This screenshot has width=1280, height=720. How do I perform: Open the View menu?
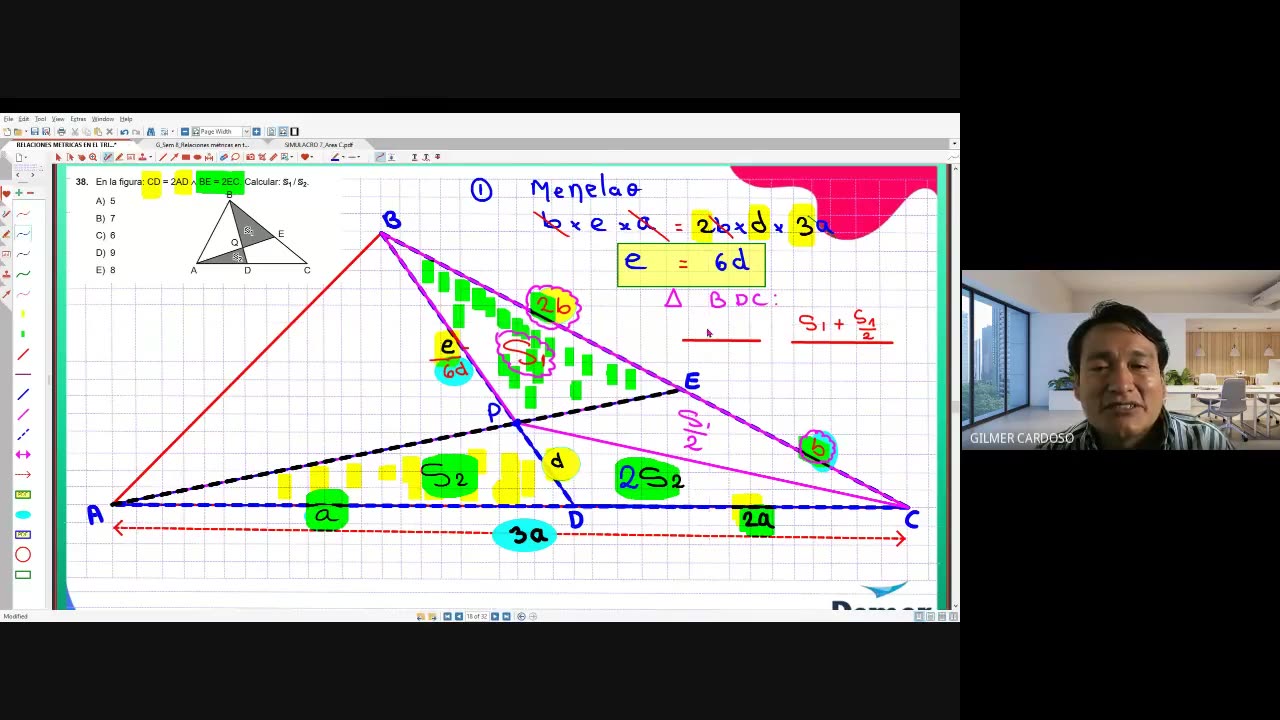coord(58,119)
